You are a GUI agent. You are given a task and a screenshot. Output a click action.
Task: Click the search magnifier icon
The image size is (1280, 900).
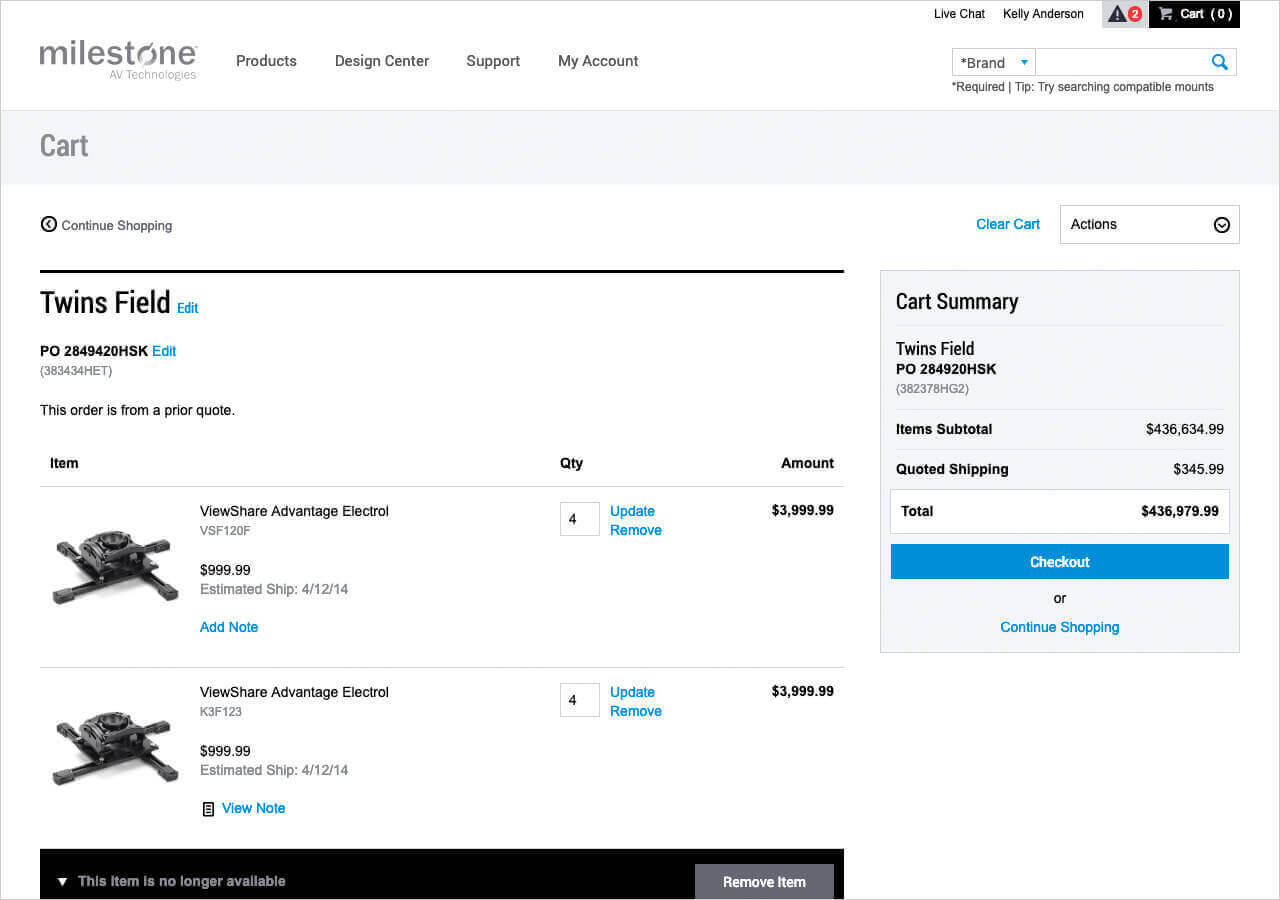(1219, 62)
